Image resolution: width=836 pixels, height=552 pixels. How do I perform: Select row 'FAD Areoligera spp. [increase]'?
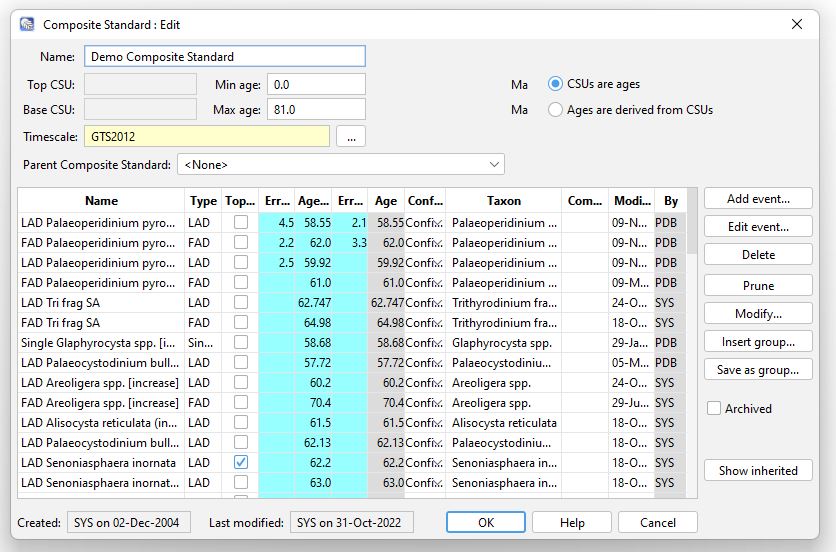pos(352,403)
